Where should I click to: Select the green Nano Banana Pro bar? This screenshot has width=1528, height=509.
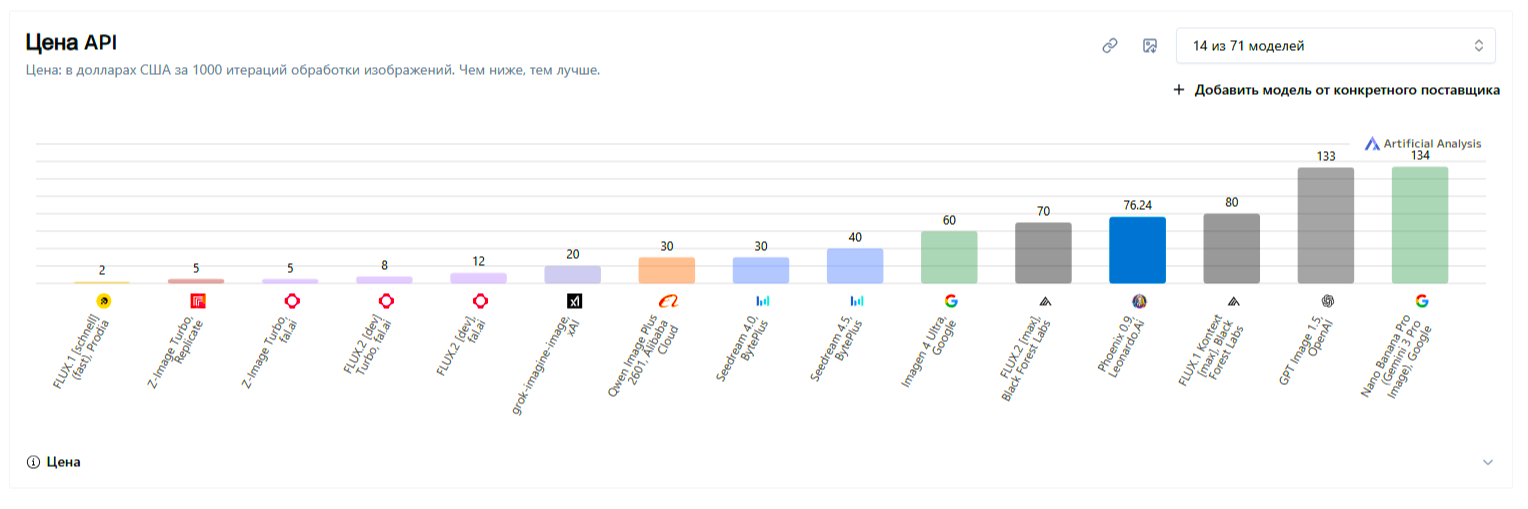click(1420, 225)
